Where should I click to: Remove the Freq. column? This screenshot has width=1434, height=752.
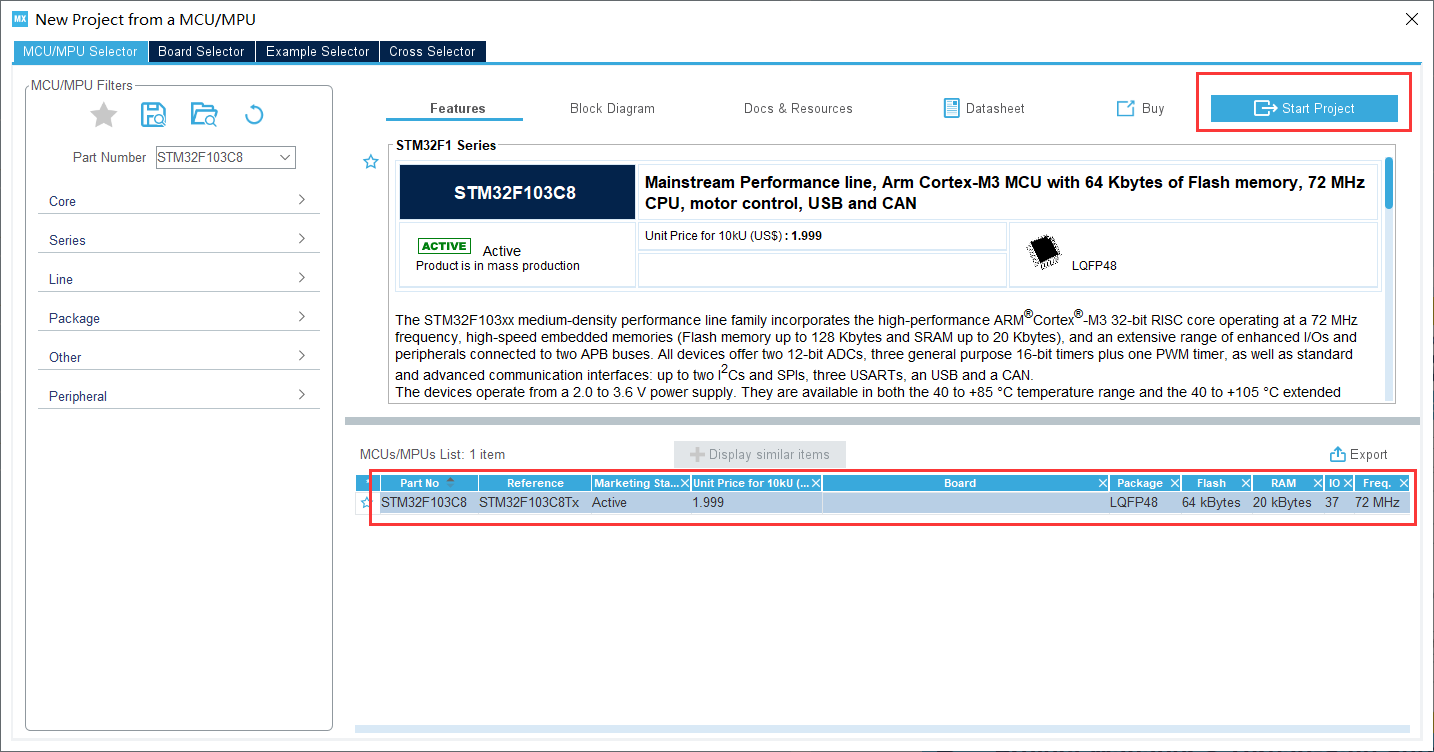1404,483
